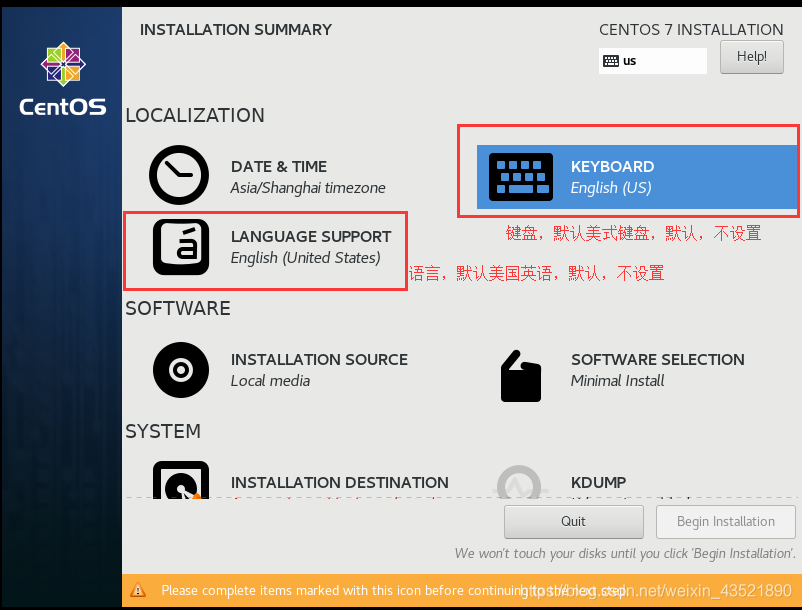
Task: Click the small keyboard icon beside 'us'
Action: 611,61
